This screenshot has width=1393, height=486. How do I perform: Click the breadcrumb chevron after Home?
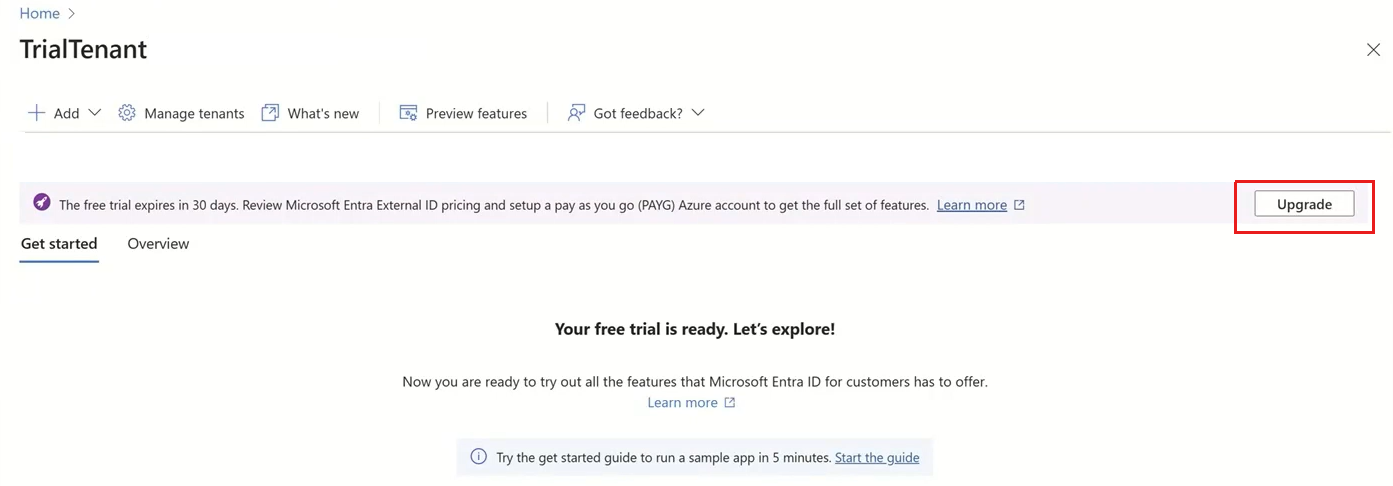pyautogui.click(x=72, y=14)
